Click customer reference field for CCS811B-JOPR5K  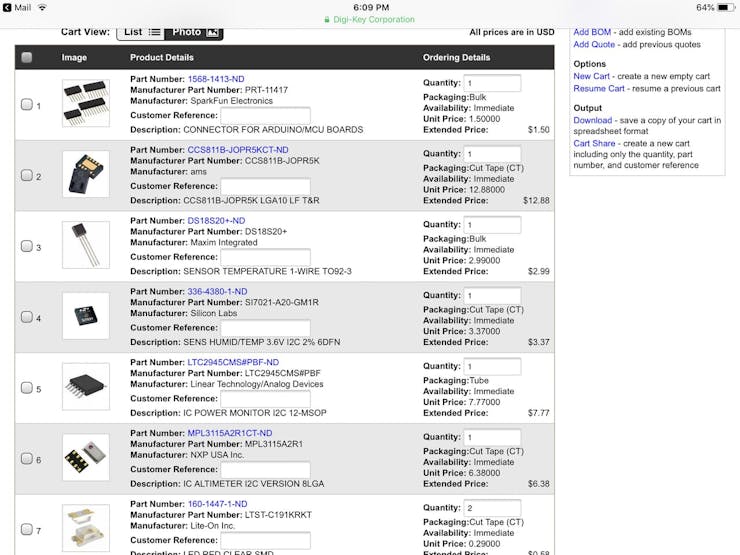pos(266,186)
